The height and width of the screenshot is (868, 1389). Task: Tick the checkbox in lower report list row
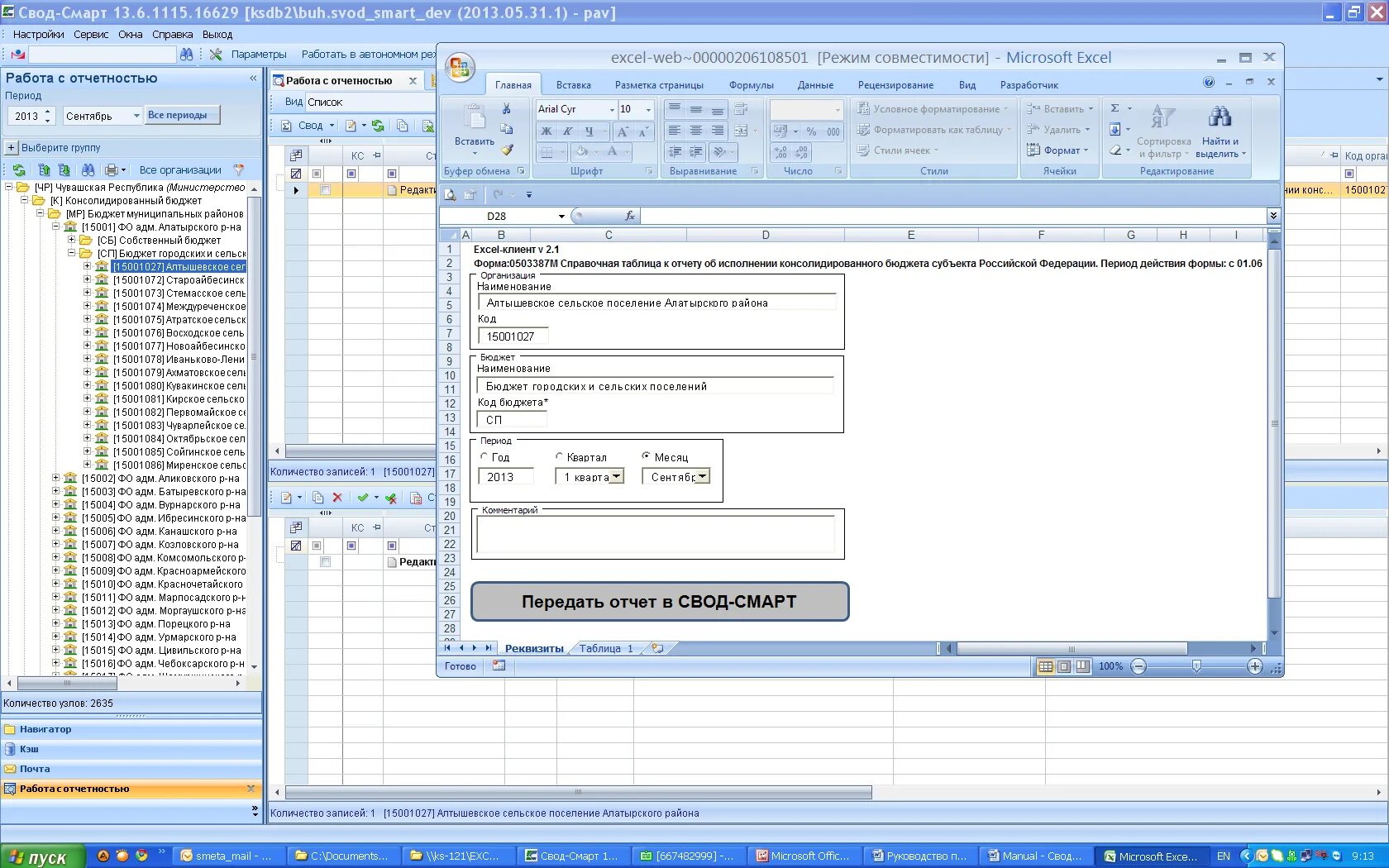tap(326, 562)
